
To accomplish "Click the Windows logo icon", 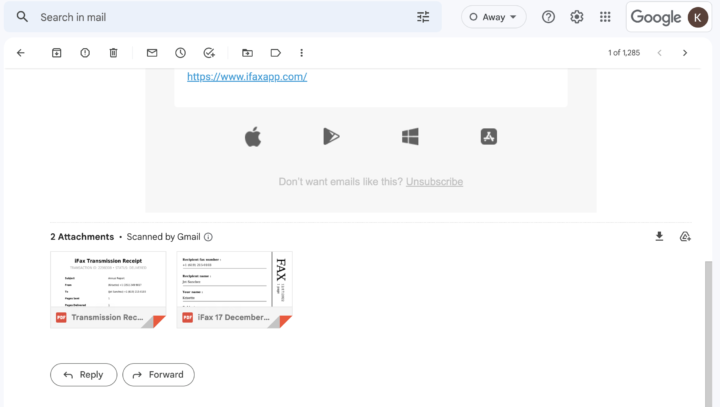I will click(410, 136).
